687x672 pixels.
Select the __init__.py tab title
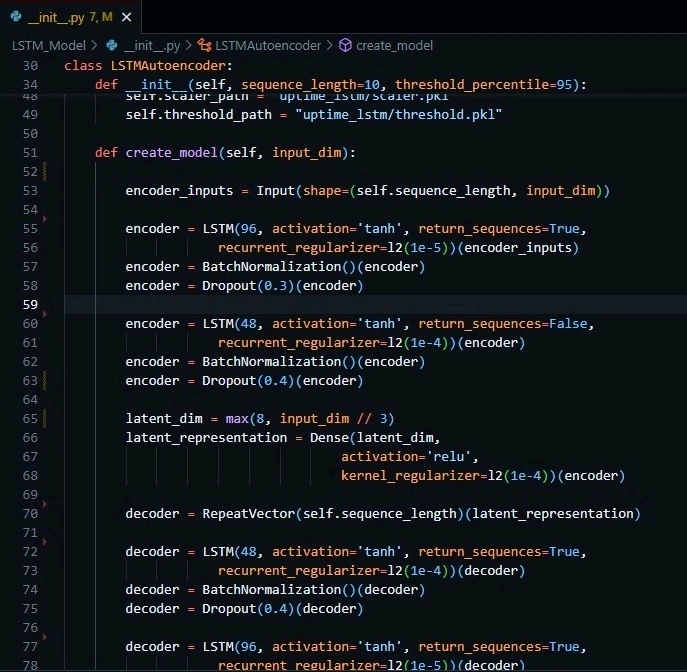point(56,18)
